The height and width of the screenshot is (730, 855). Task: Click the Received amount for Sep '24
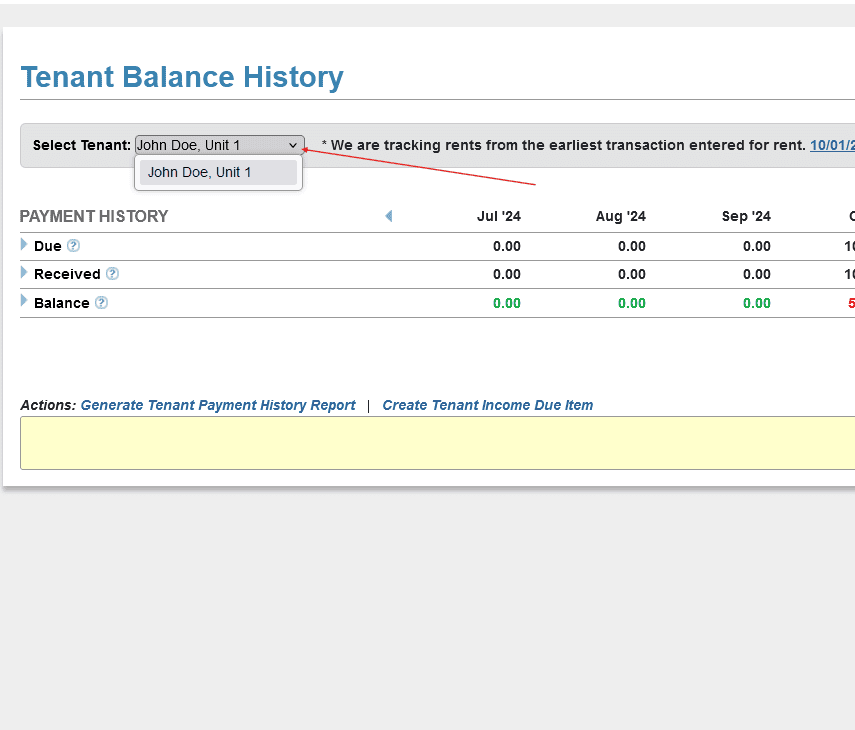756,274
